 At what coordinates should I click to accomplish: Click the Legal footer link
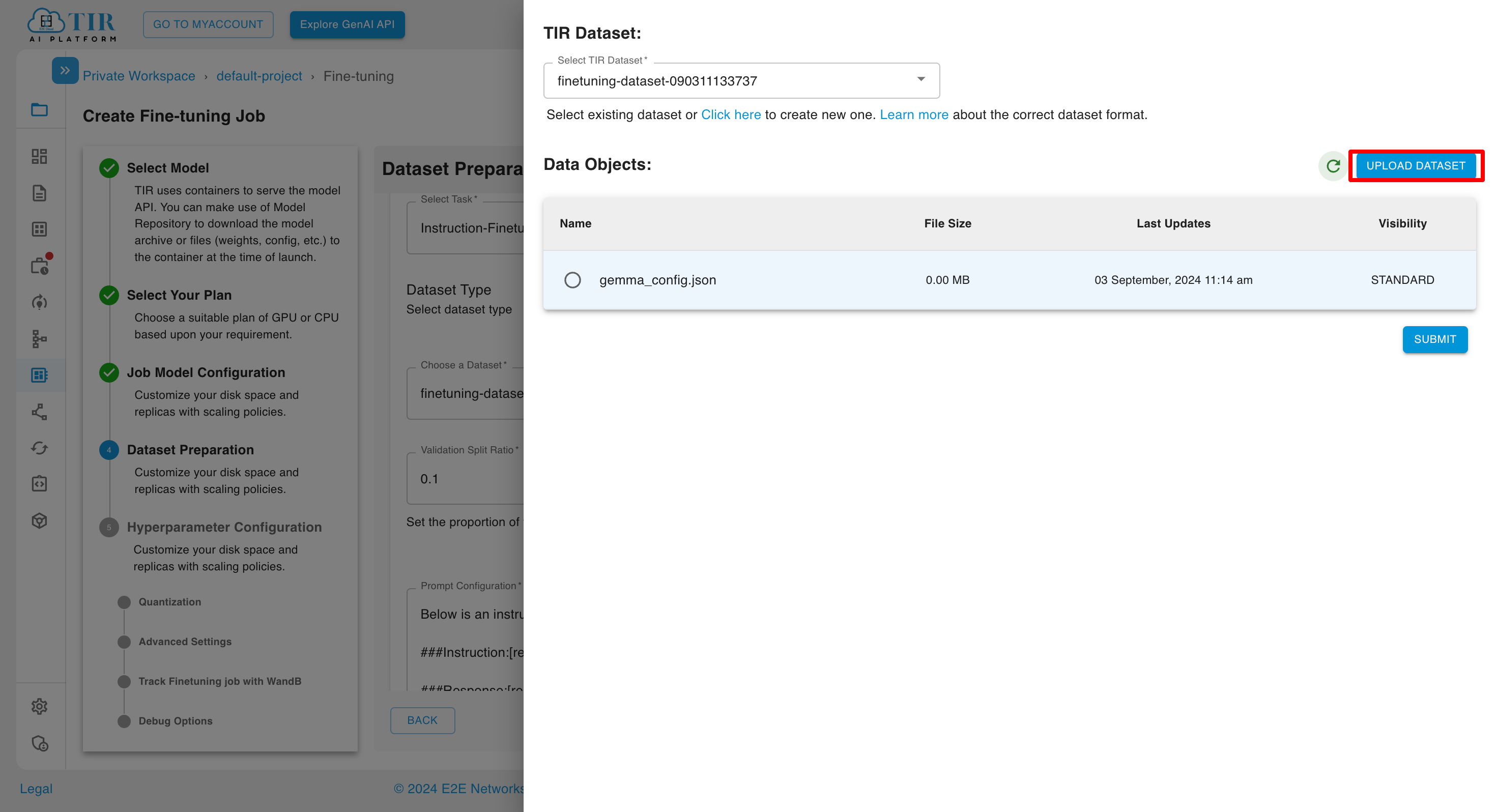pyautogui.click(x=36, y=788)
